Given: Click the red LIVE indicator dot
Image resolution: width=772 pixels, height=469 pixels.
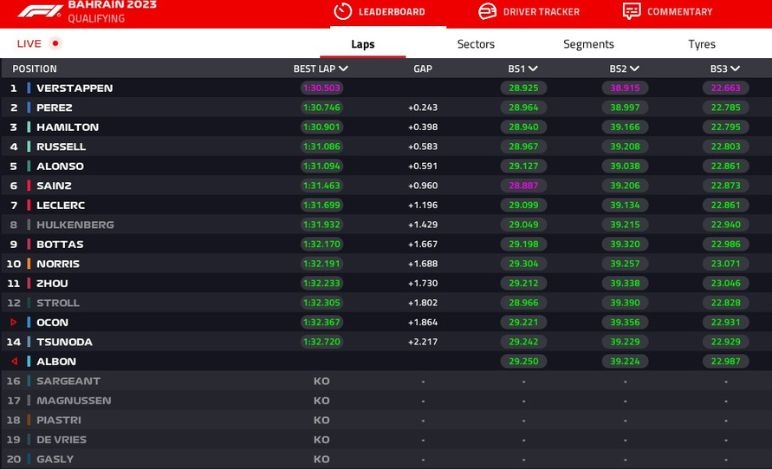Looking at the screenshot, I should pyautogui.click(x=56, y=43).
